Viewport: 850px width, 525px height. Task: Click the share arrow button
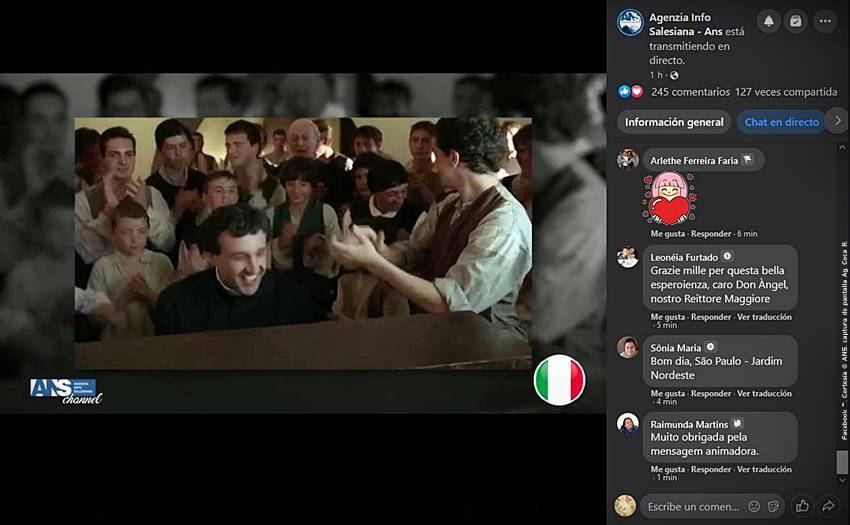pyautogui.click(x=828, y=507)
